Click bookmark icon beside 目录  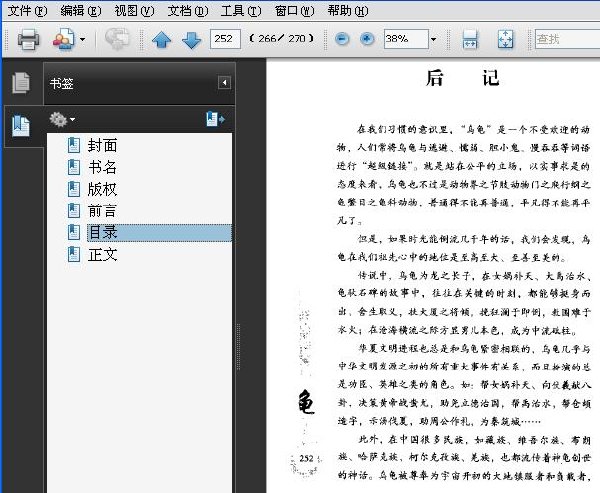point(74,233)
